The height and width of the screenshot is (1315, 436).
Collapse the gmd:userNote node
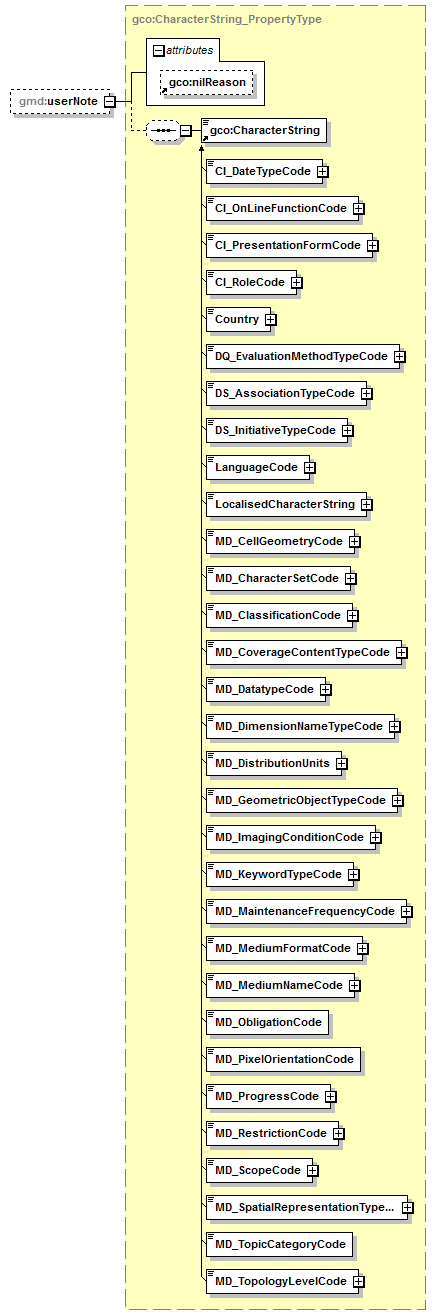tap(110, 101)
